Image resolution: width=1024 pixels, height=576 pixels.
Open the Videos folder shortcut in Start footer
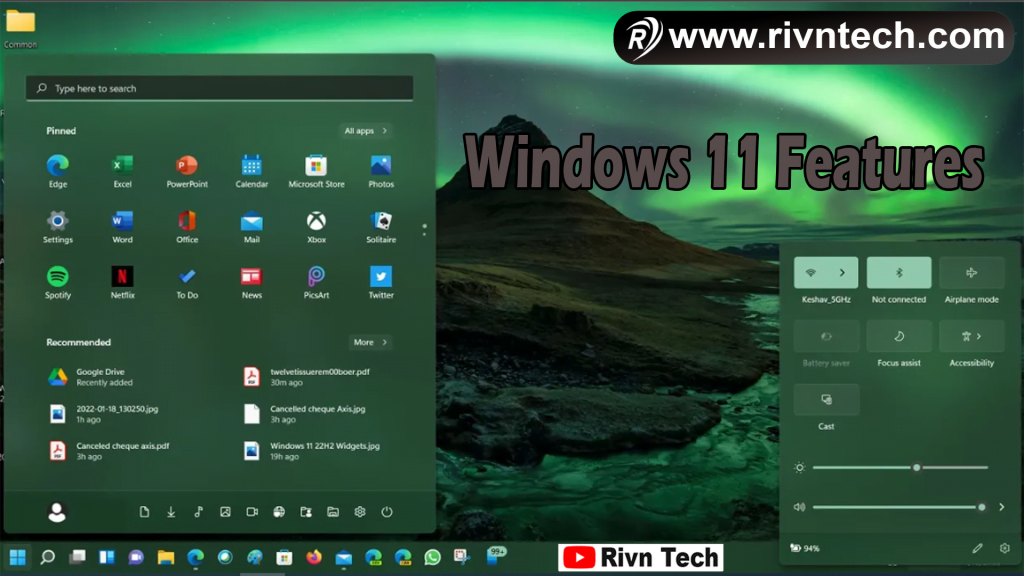click(252, 512)
